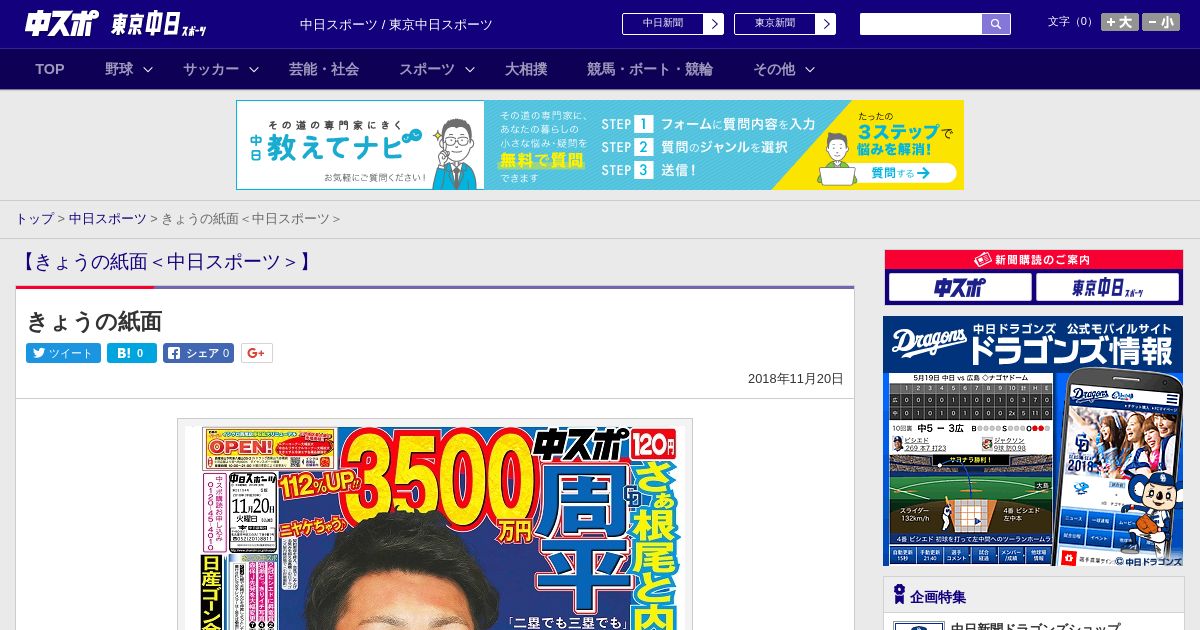Open the スポーツ navigation menu
Screen dimensions: 1200x630
[x=427, y=69]
